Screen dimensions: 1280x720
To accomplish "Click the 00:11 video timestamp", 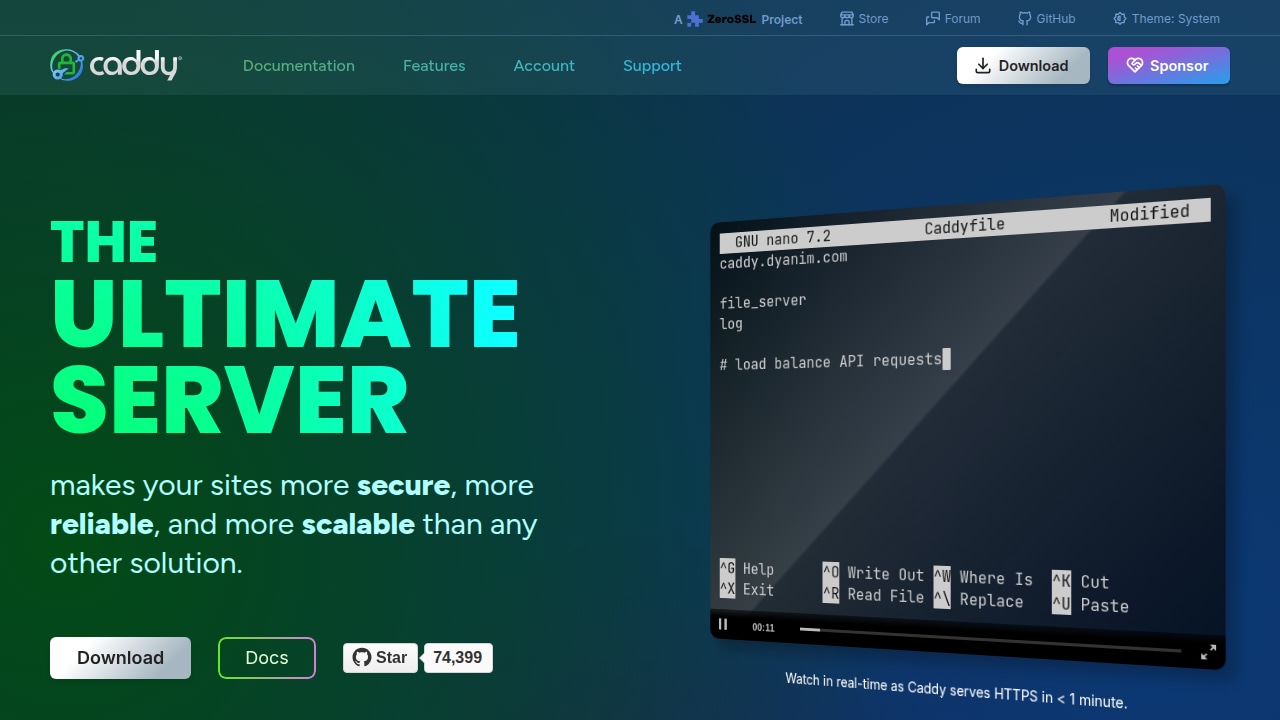I will point(763,628).
